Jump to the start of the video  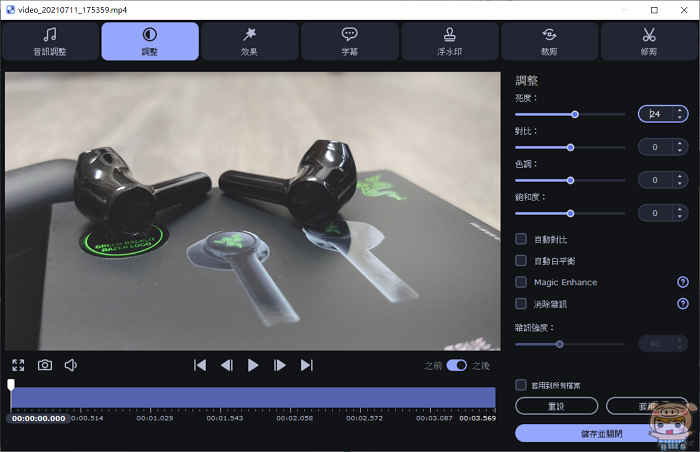click(x=200, y=365)
